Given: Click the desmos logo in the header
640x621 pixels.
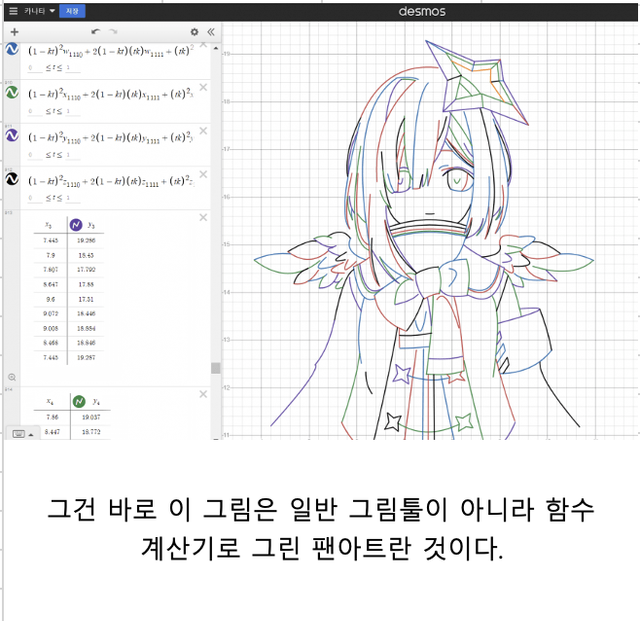Looking at the screenshot, I should click(422, 11).
